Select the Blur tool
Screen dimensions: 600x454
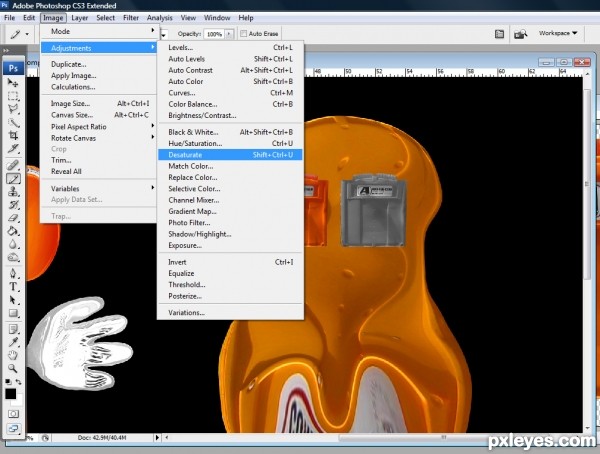pyautogui.click(x=13, y=244)
